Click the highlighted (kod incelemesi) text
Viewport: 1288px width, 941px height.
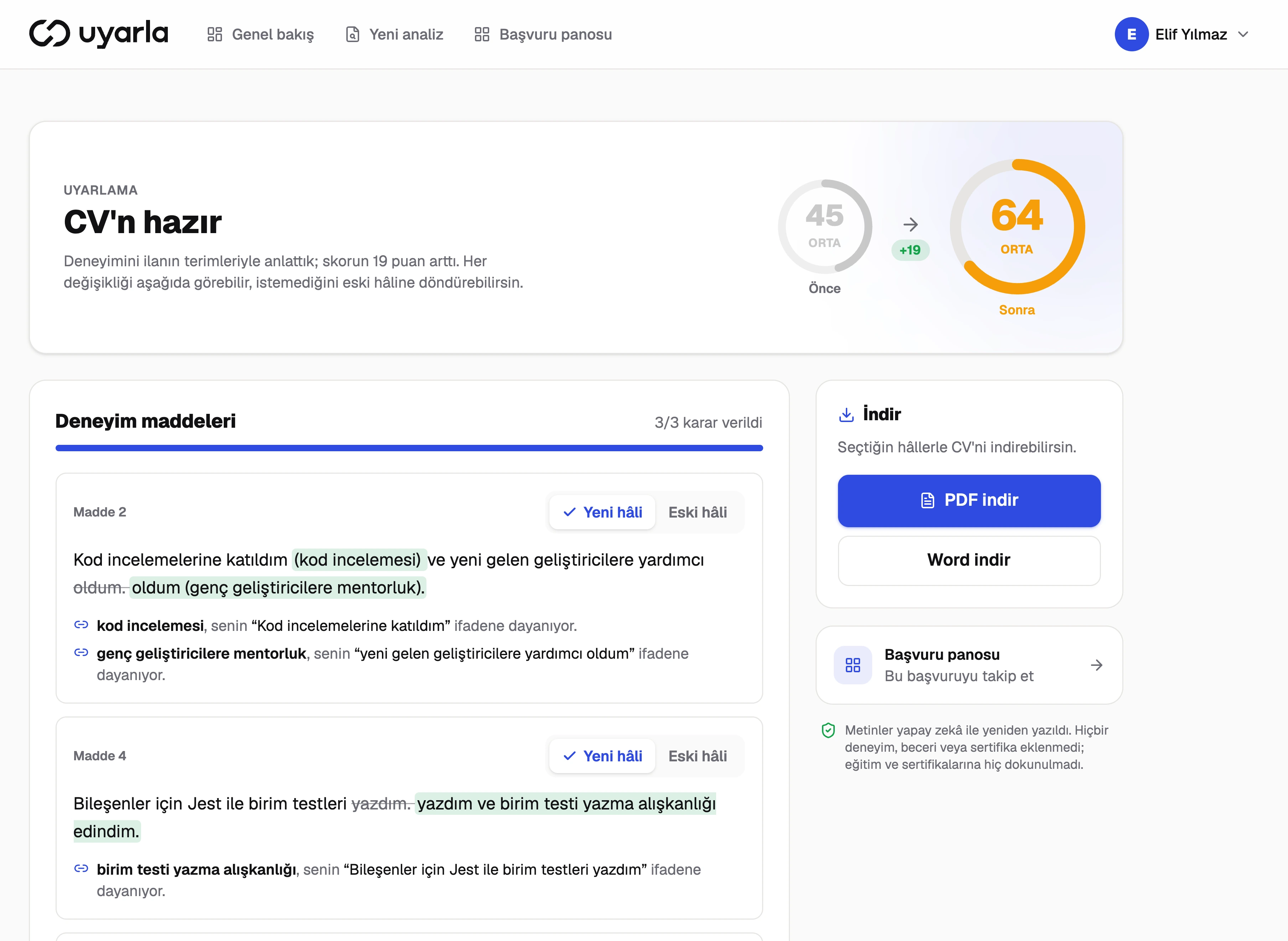tap(359, 559)
